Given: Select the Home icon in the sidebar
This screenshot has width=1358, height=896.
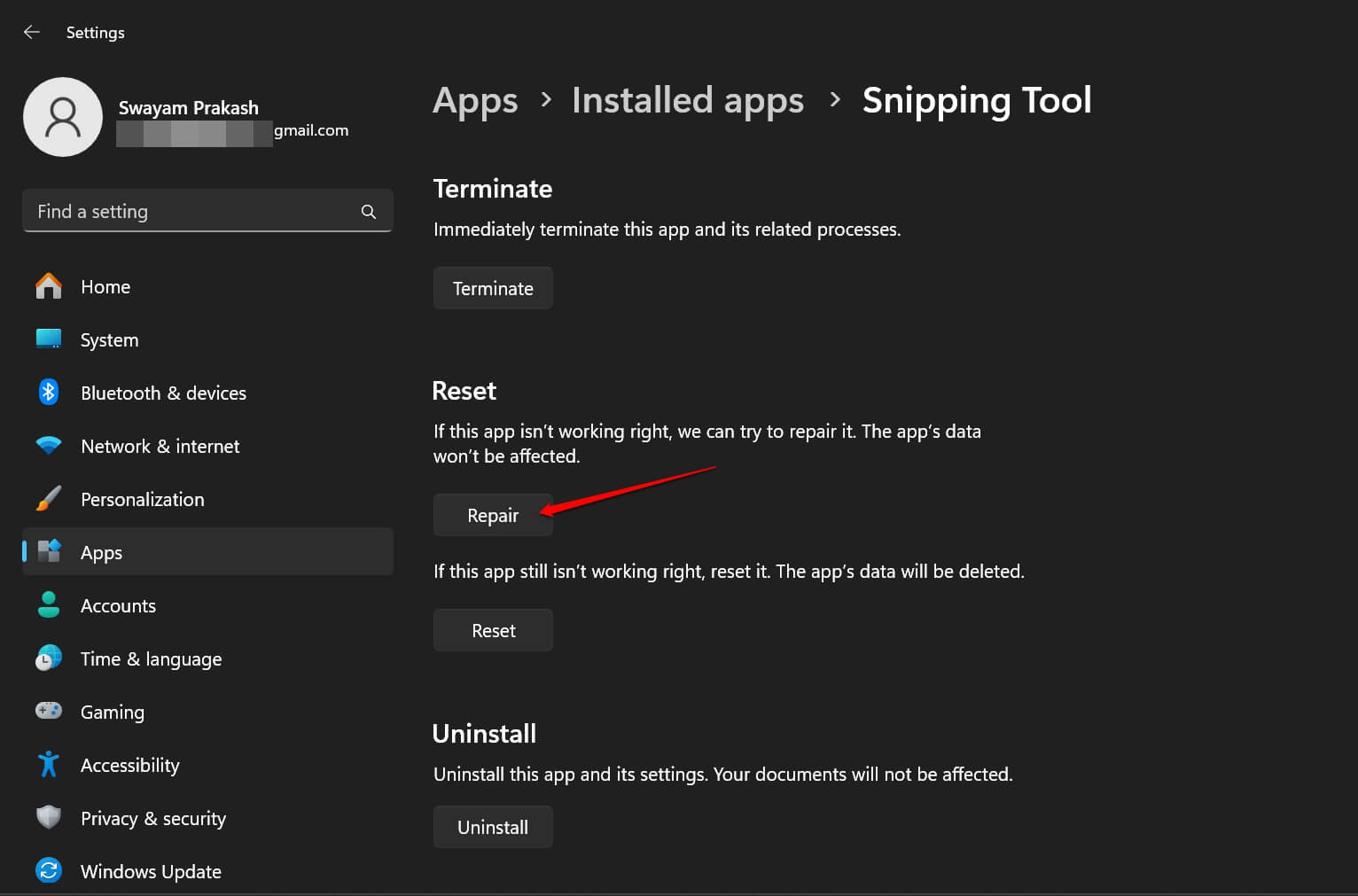Looking at the screenshot, I should pos(48,285).
